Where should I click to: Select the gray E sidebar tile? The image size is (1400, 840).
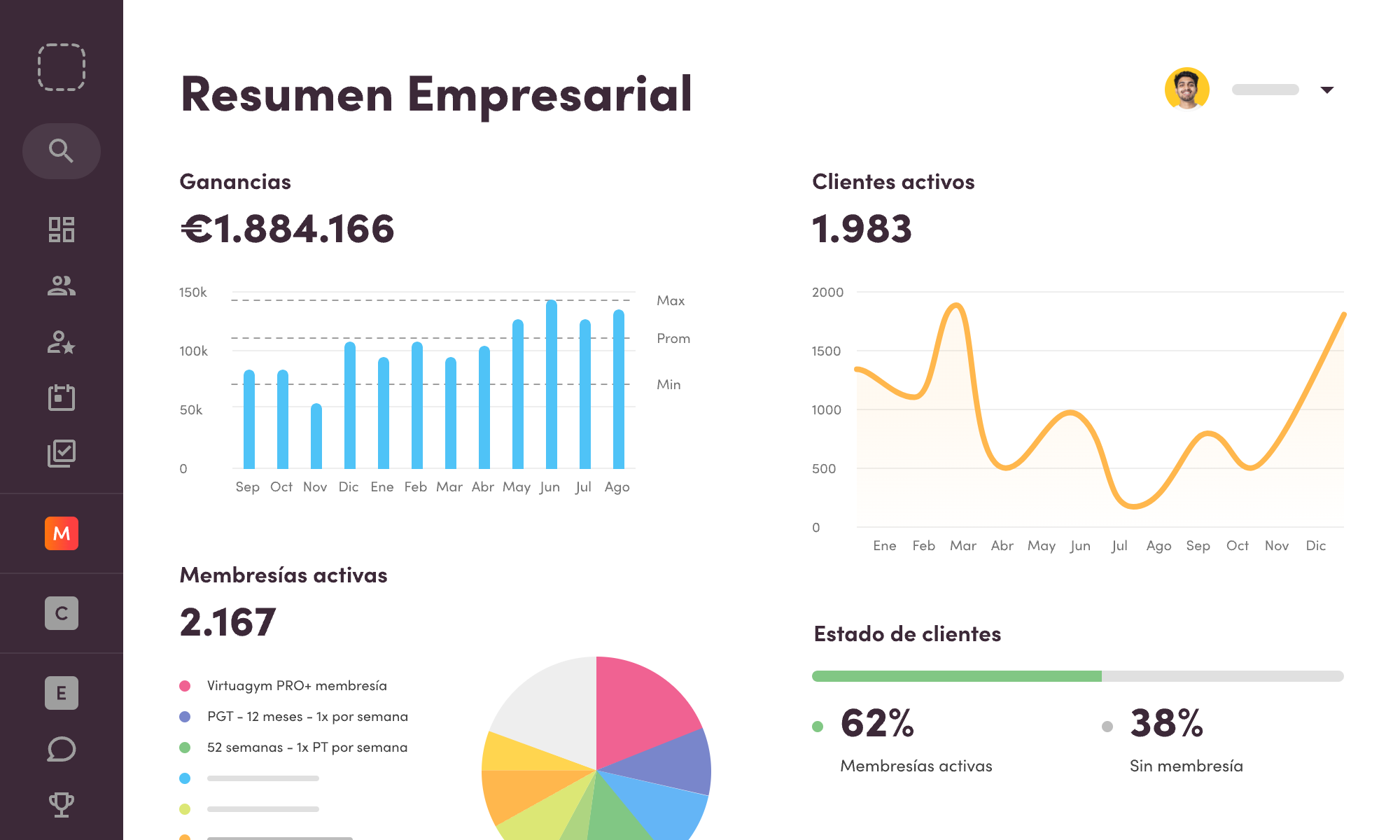click(62, 693)
